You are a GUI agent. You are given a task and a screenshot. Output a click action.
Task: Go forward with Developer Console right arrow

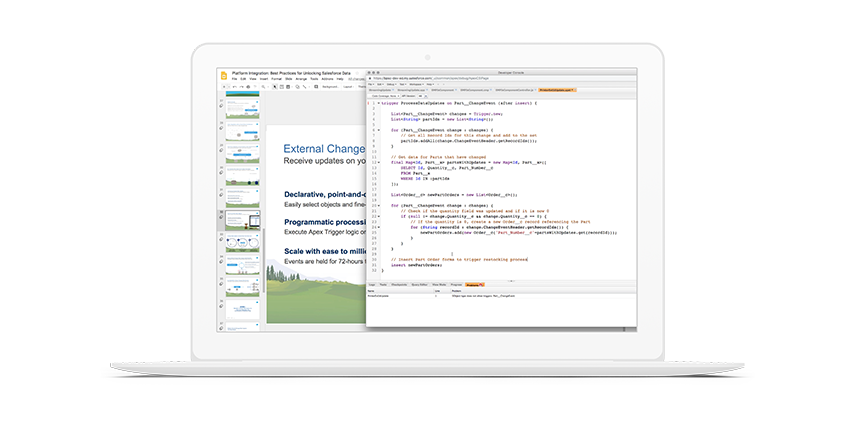443,84
